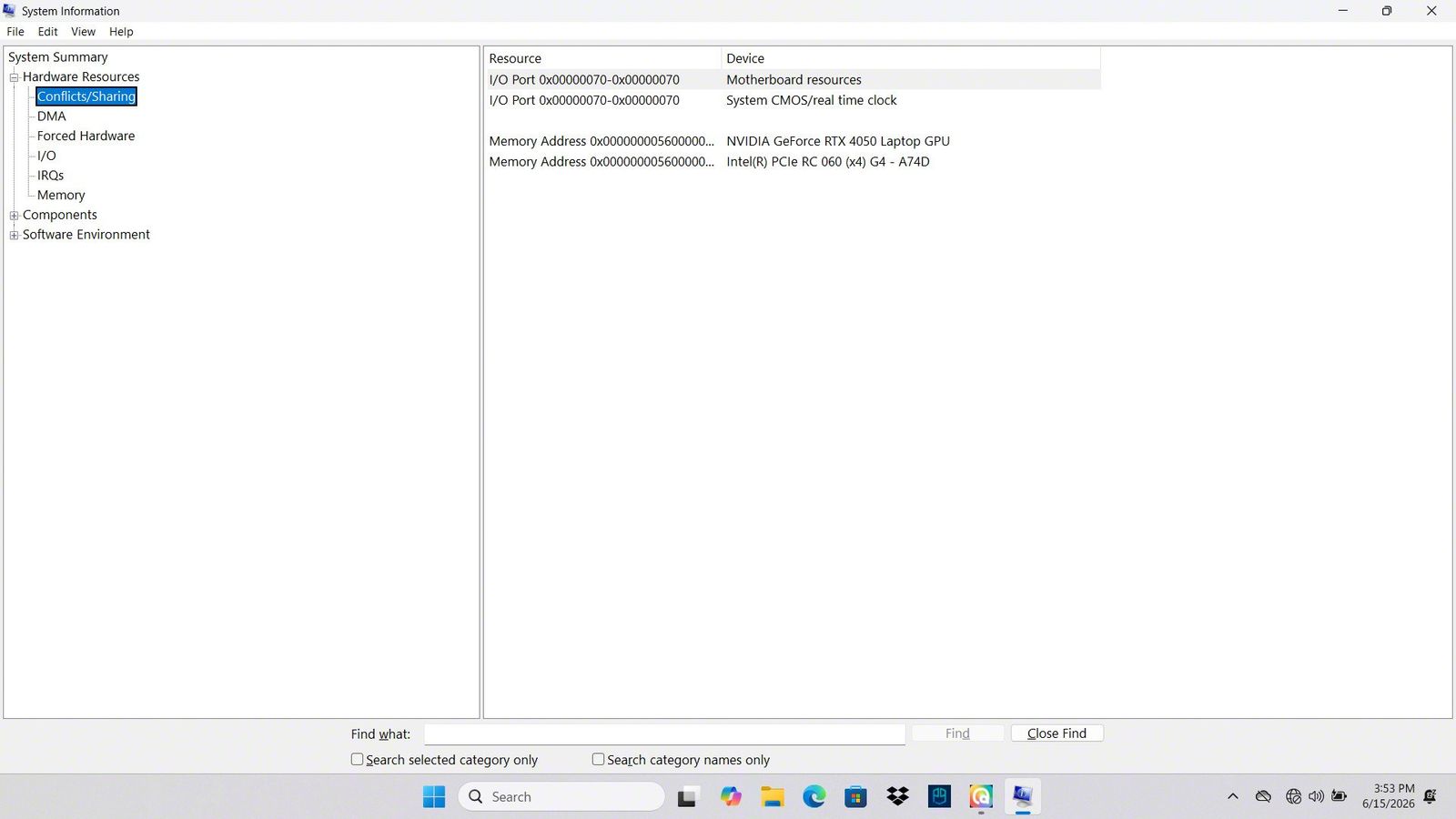Click the Close Find button
Viewport: 1456px width, 819px height.
[x=1057, y=733]
